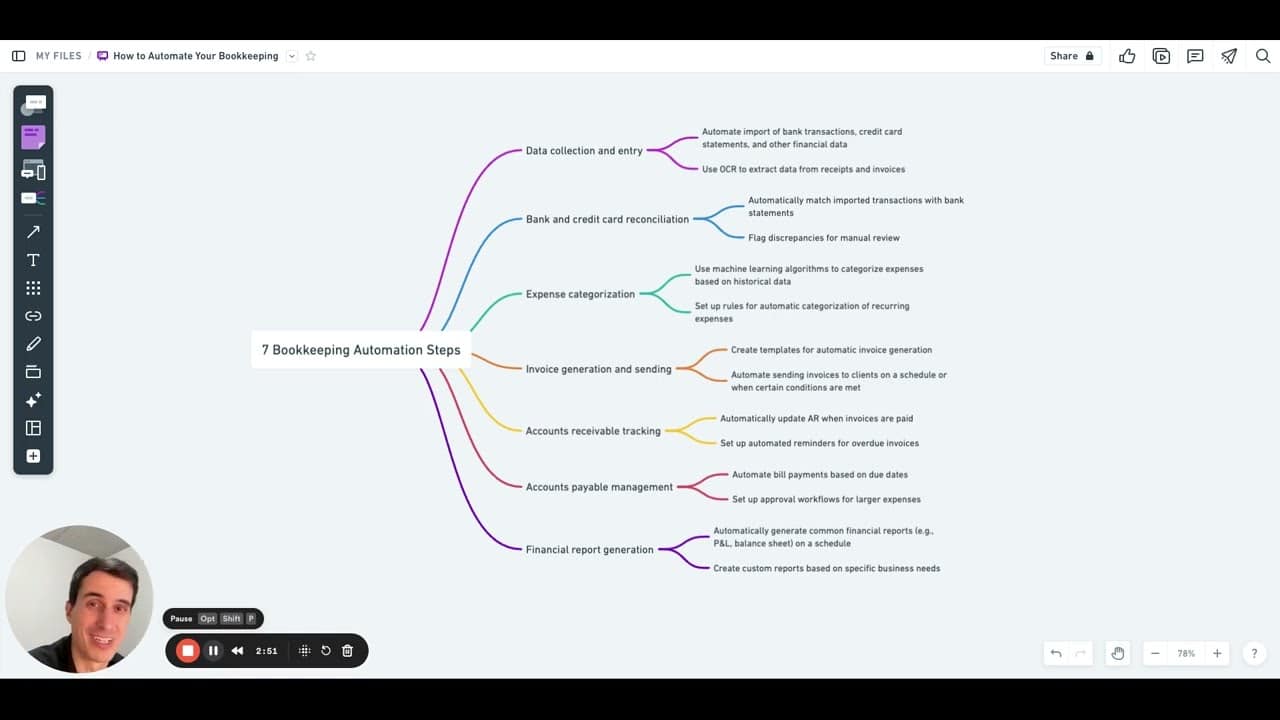This screenshot has width=1280, height=720.
Task: Select Accounts receivable tracking node
Action: (593, 431)
